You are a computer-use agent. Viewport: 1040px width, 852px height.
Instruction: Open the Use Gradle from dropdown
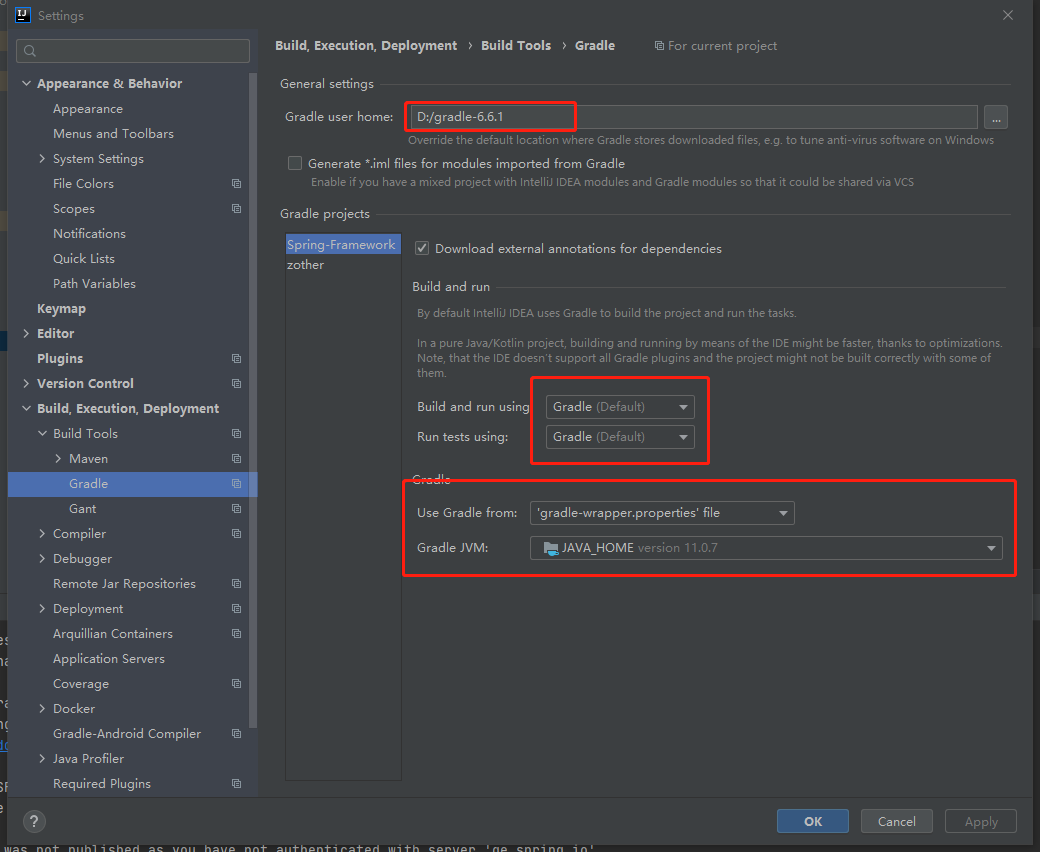pyautogui.click(x=662, y=513)
